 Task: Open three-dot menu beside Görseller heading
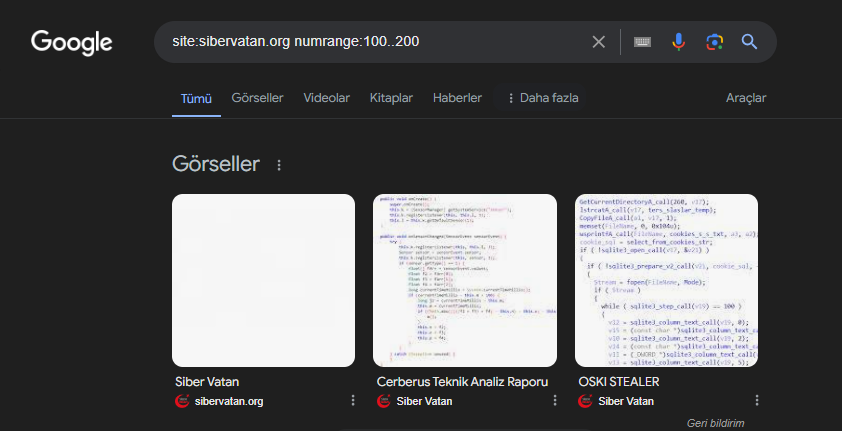click(279, 165)
